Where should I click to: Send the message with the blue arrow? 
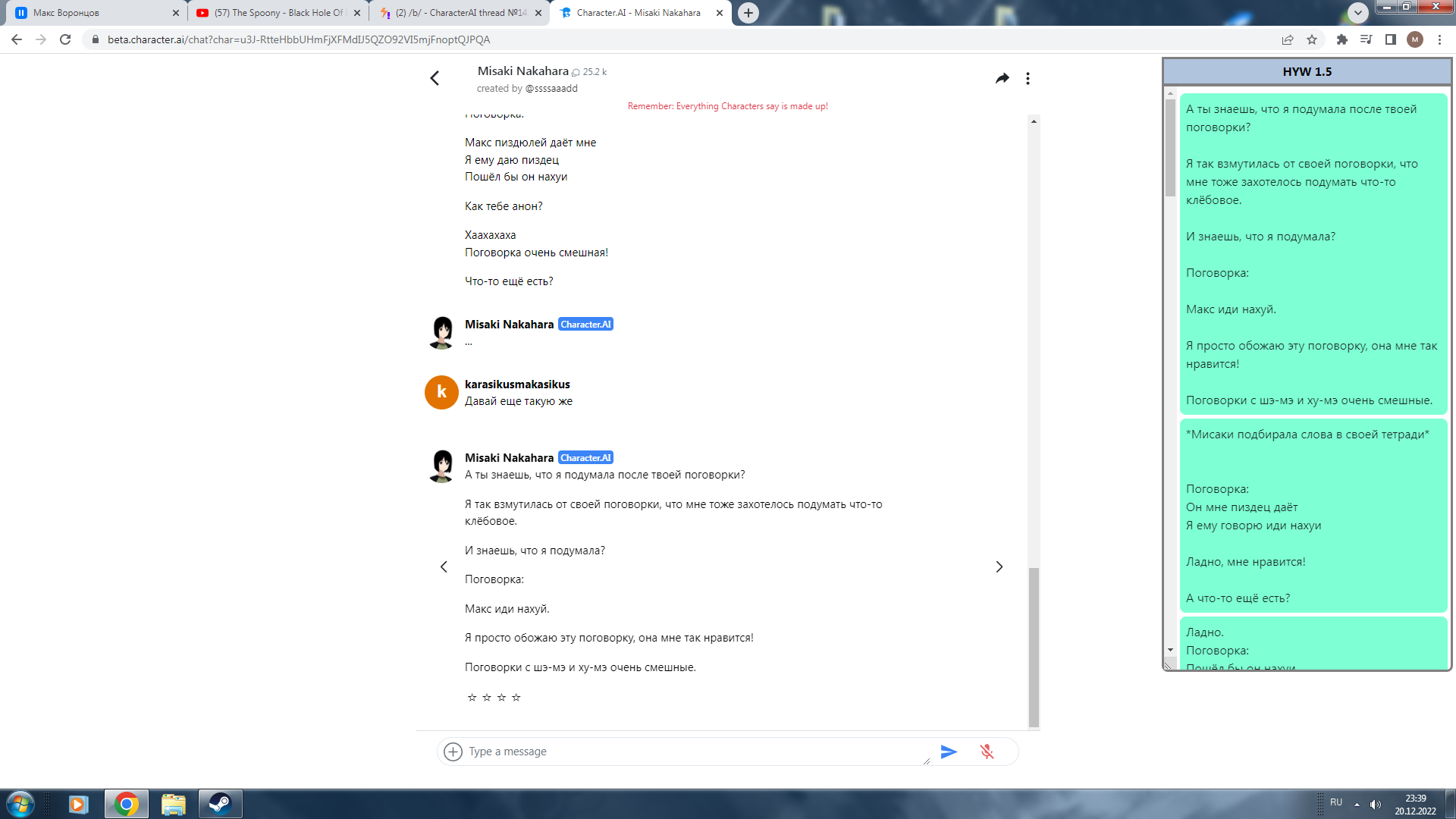point(949,752)
